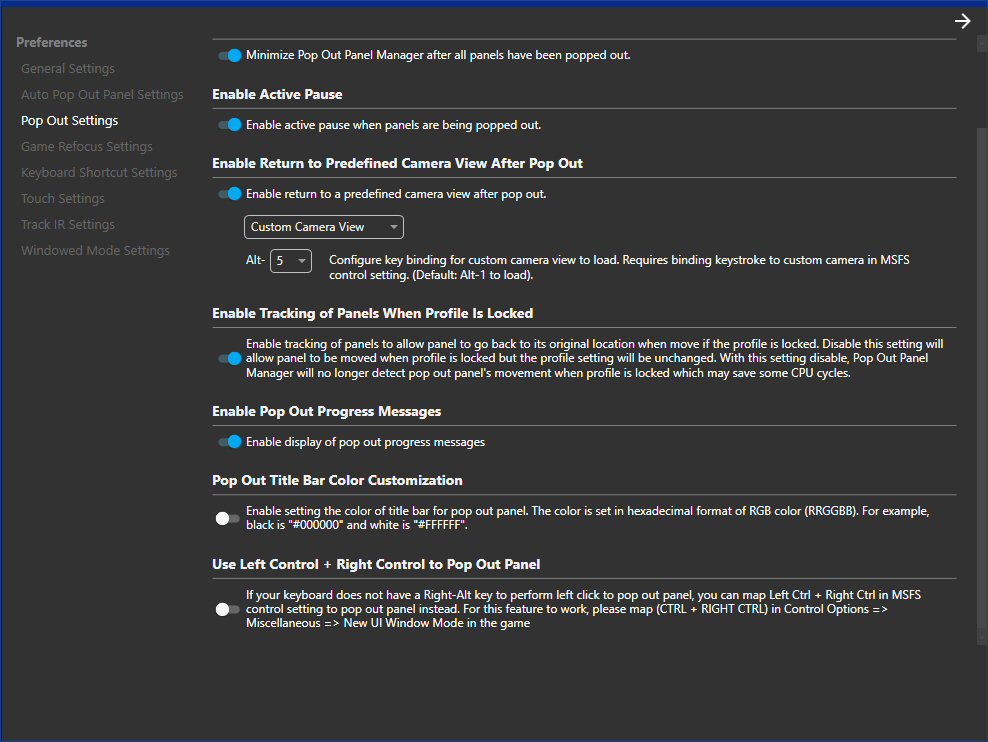This screenshot has height=742, width=988.
Task: Click the back arrow icon at top right
Action: pyautogui.click(x=962, y=21)
